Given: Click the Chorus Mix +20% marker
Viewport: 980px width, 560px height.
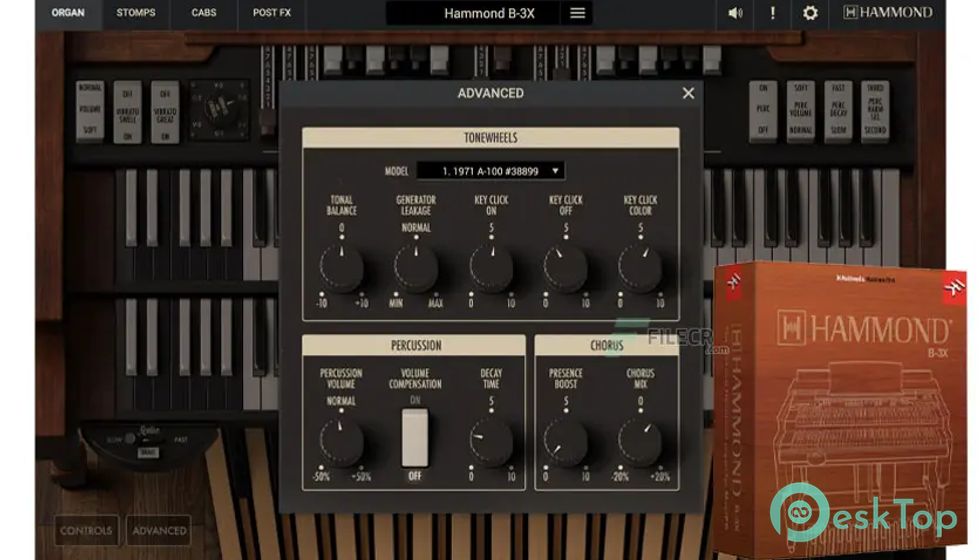Looking at the screenshot, I should pyautogui.click(x=660, y=476).
